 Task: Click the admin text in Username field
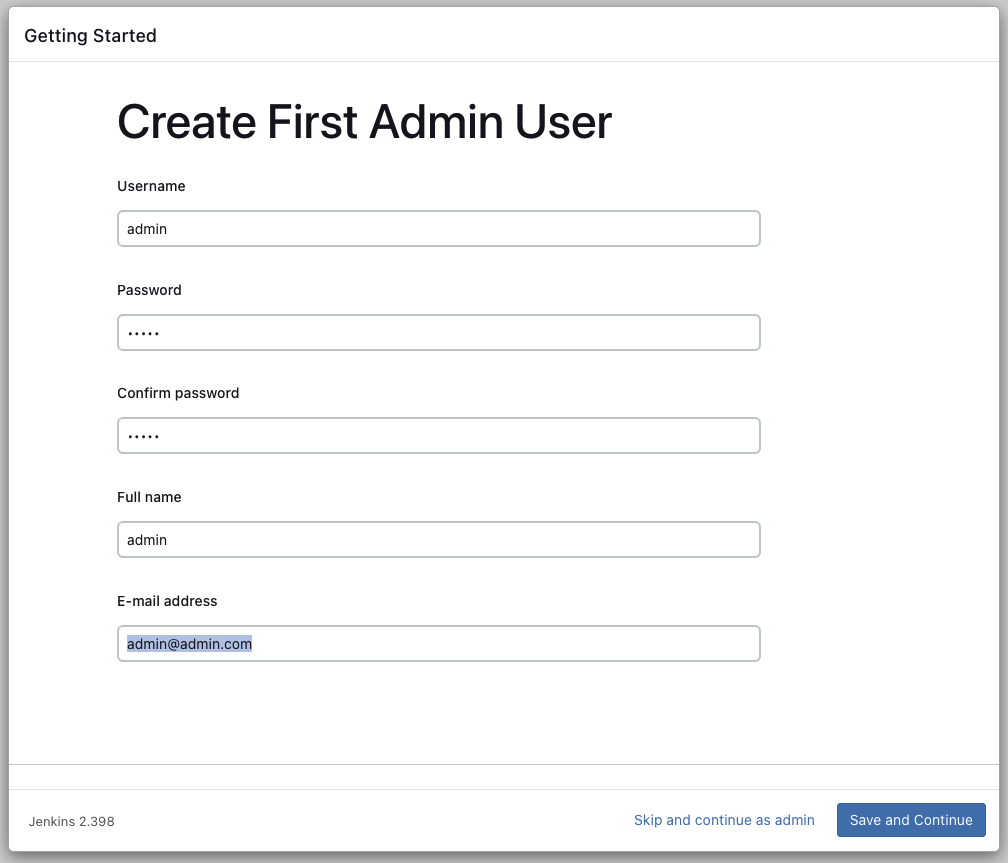coord(147,228)
